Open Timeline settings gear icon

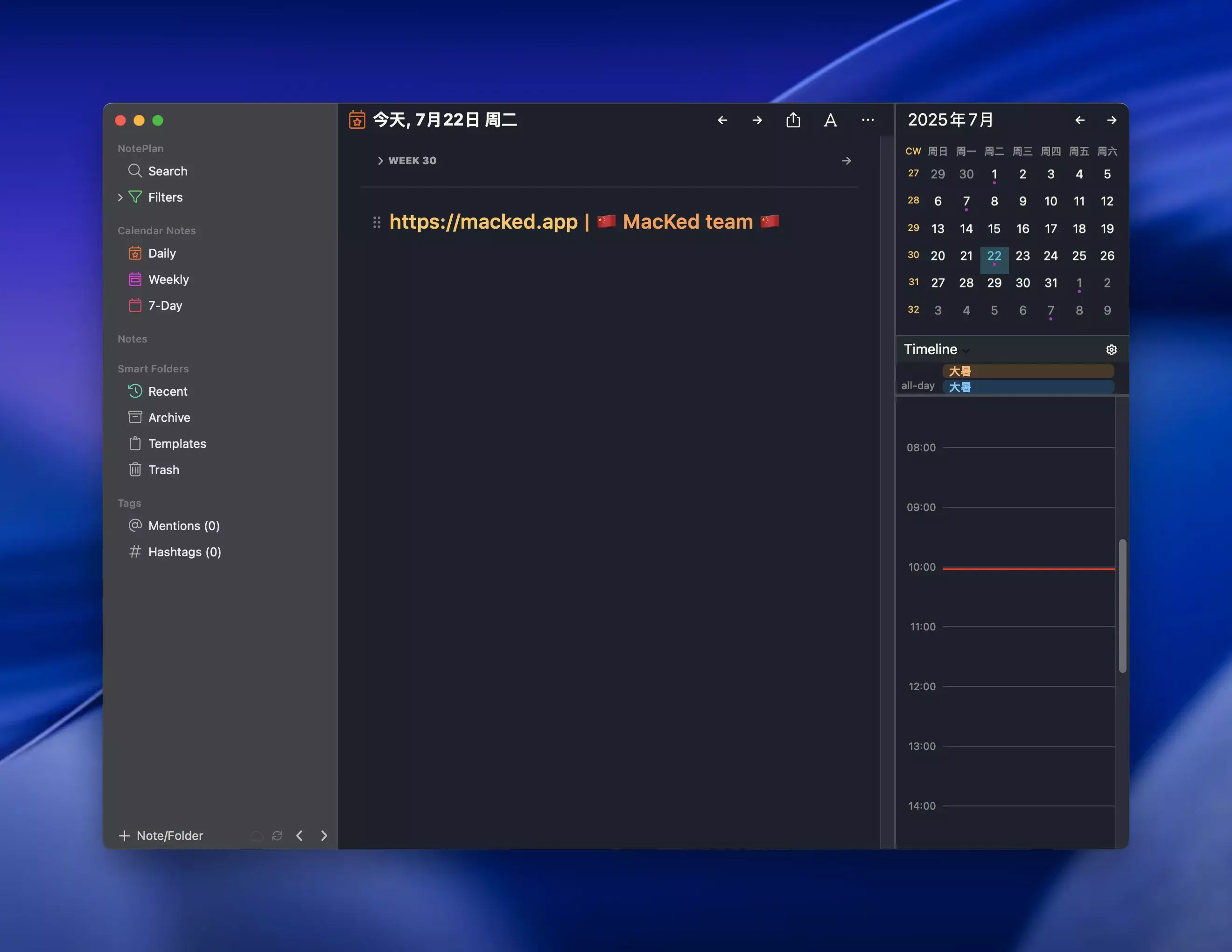pos(1111,350)
